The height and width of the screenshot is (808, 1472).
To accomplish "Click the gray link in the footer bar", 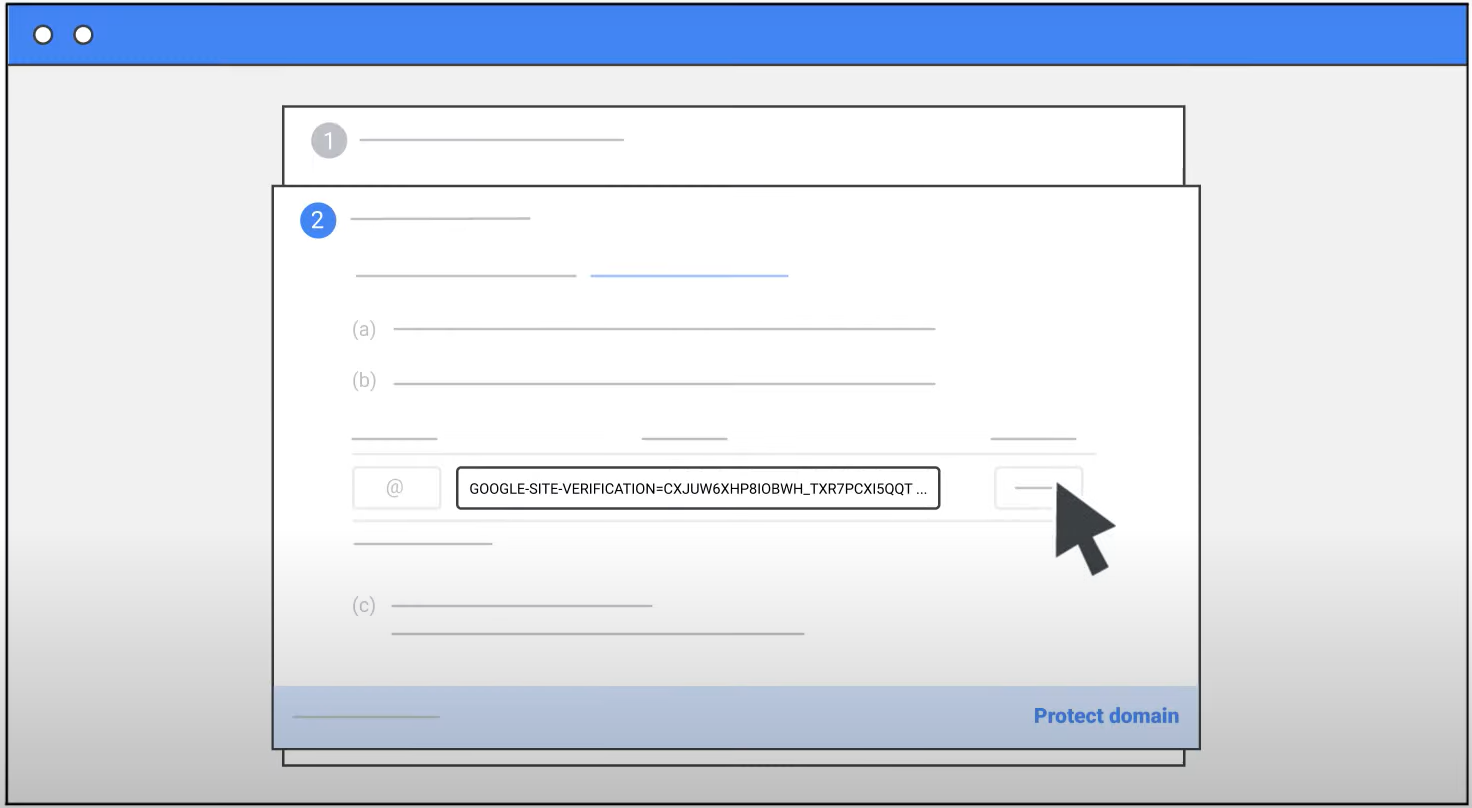I will [364, 716].
